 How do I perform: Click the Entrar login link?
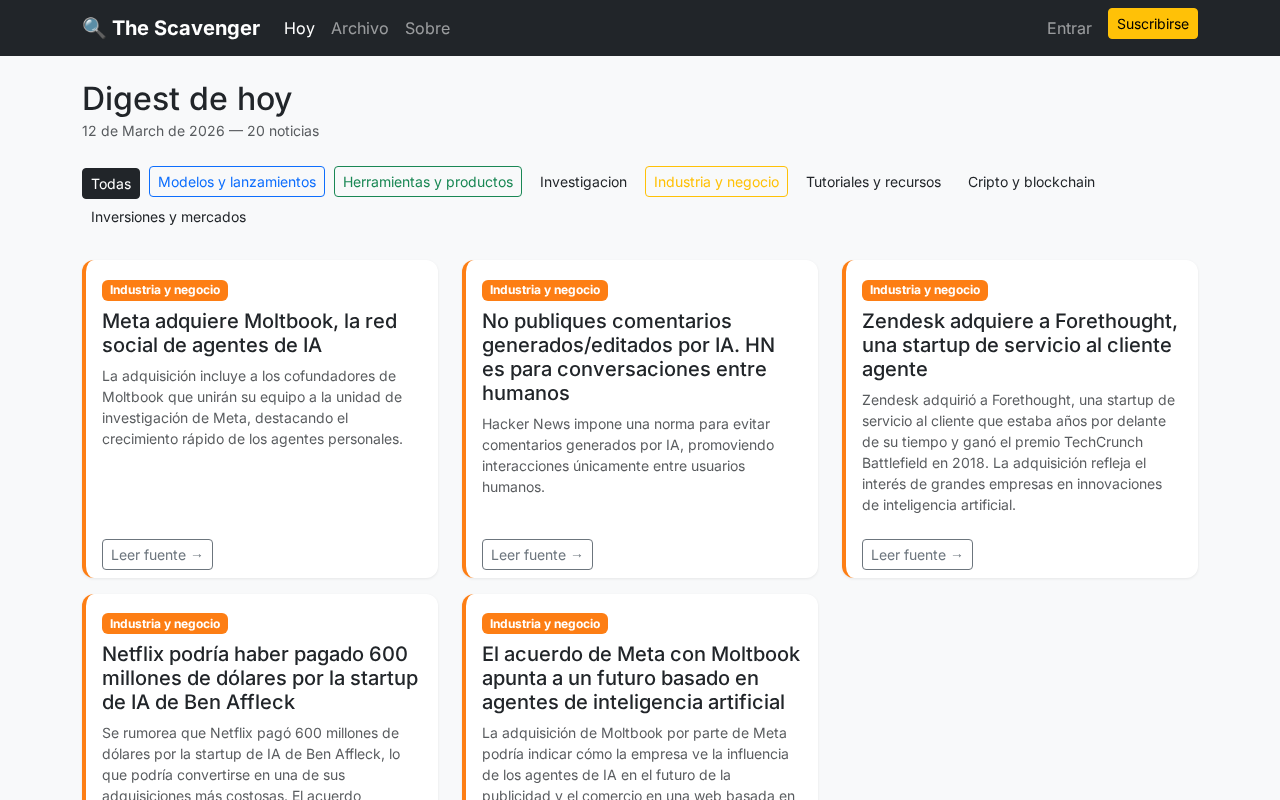(1068, 28)
